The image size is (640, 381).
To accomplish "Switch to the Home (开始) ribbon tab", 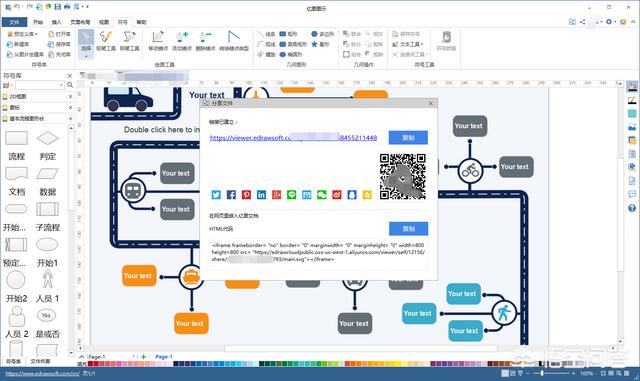I will coord(38,22).
